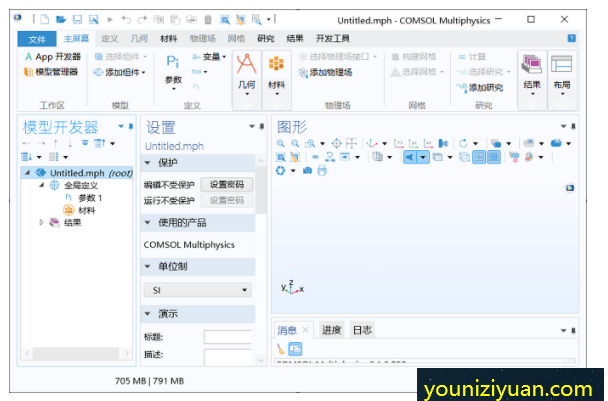Select the Materials (材料) tree node
The width and height of the screenshot is (608, 401).
(79, 210)
